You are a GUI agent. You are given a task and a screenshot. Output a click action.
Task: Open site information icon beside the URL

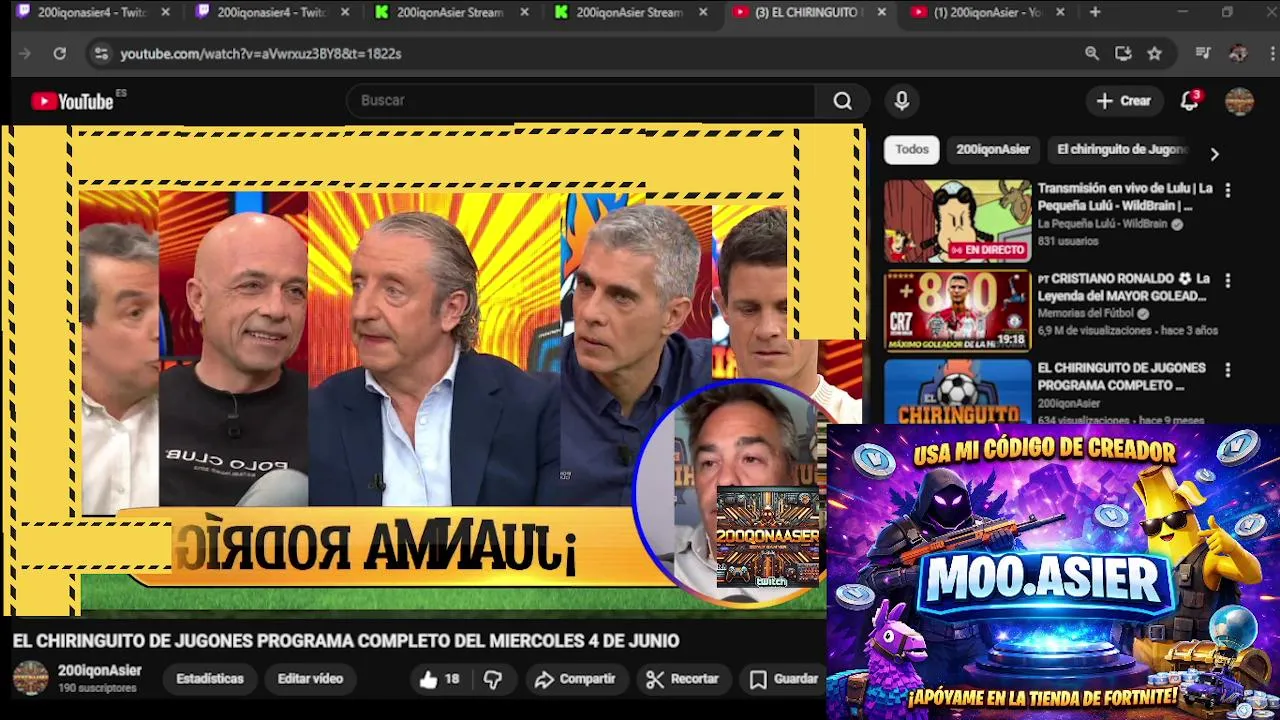(101, 54)
